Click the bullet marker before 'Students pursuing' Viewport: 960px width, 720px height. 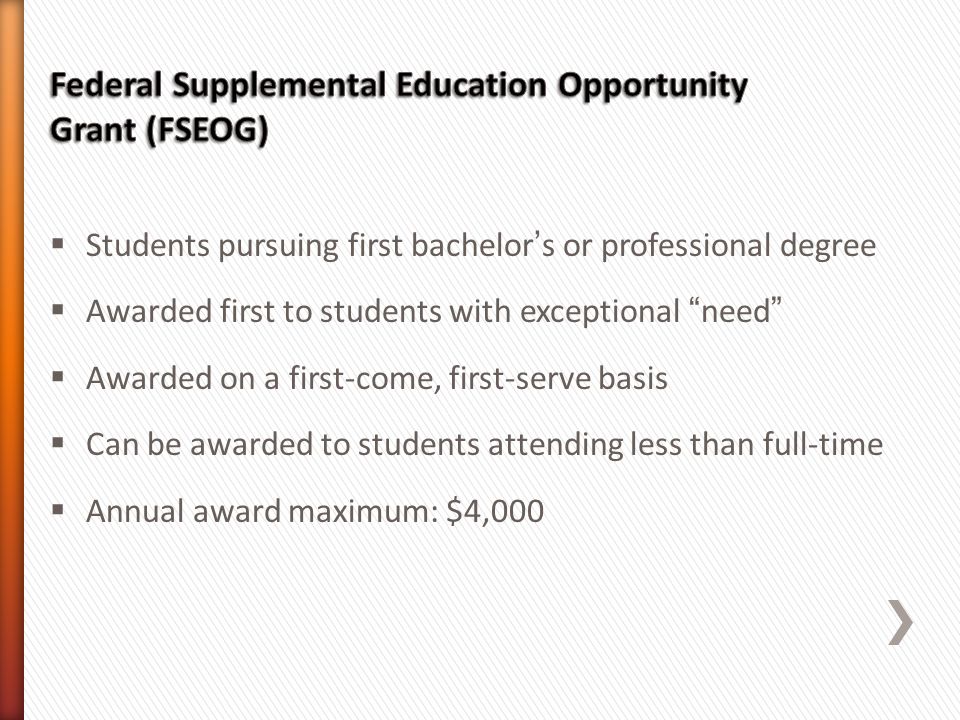58,244
